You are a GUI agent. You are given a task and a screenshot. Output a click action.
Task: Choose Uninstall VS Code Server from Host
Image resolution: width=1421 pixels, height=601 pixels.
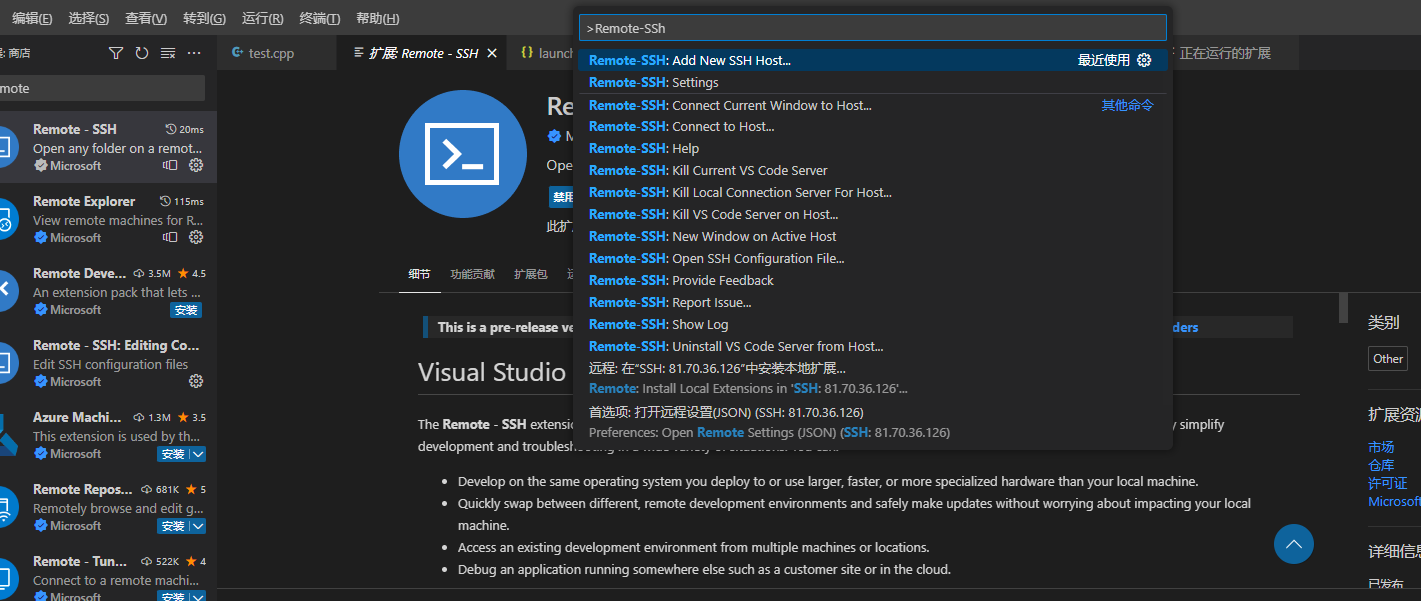(x=872, y=346)
